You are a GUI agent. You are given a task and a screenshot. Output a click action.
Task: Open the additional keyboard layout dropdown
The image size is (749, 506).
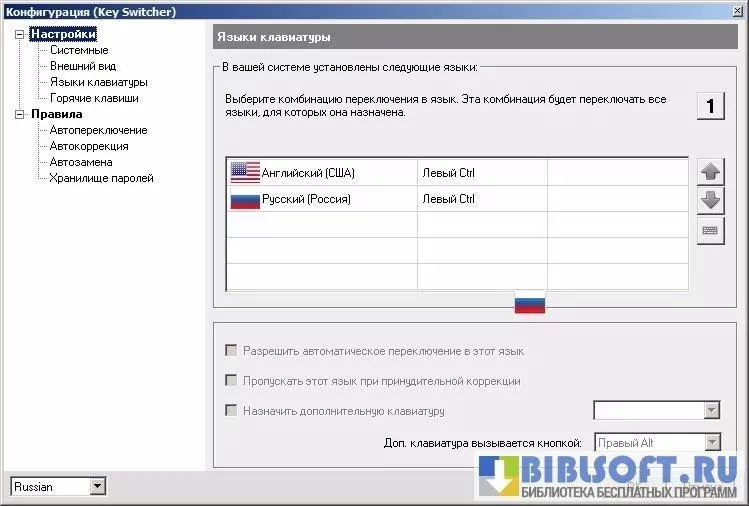coord(711,411)
